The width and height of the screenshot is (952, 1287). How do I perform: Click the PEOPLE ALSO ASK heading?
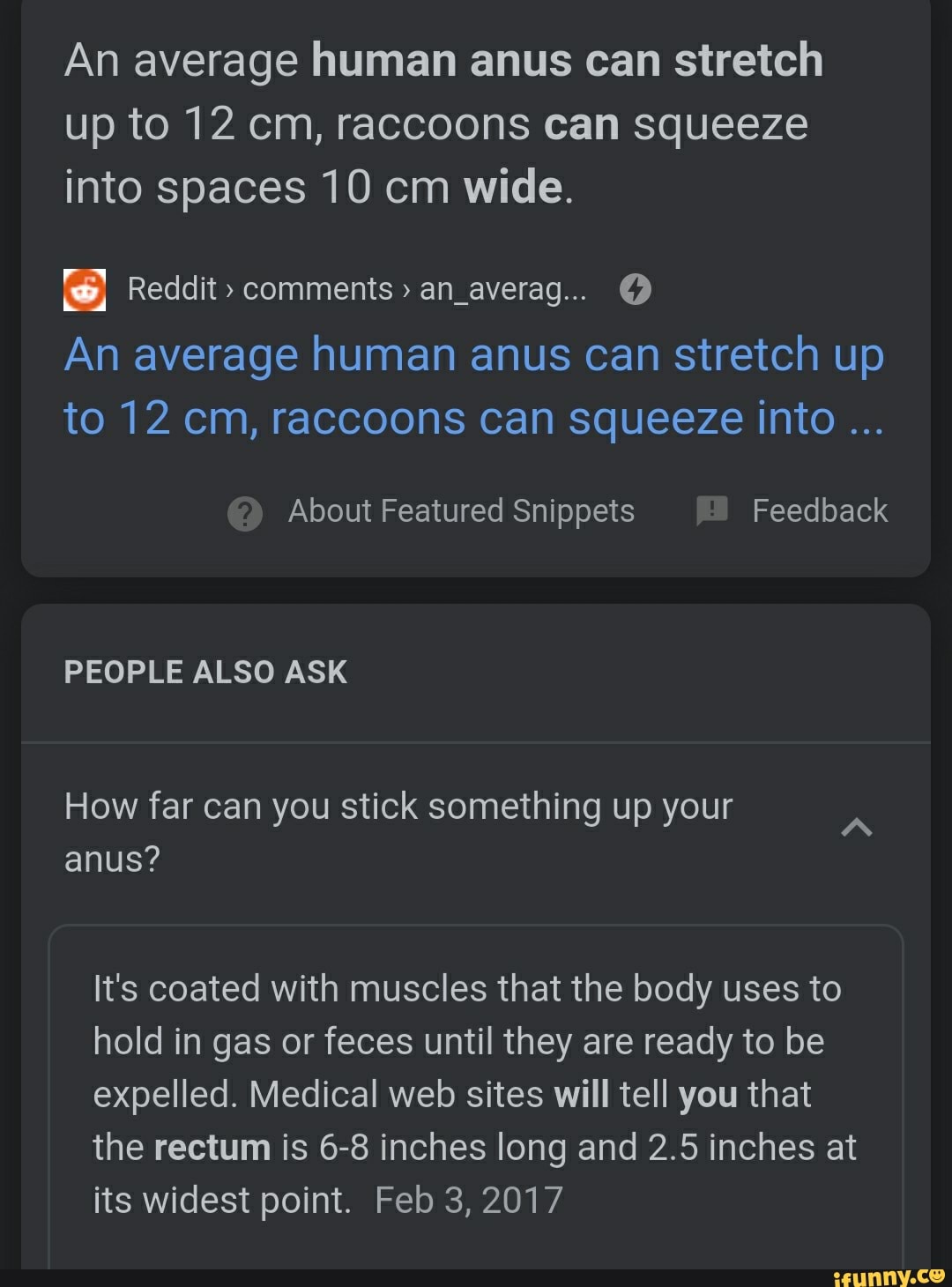[x=205, y=673]
